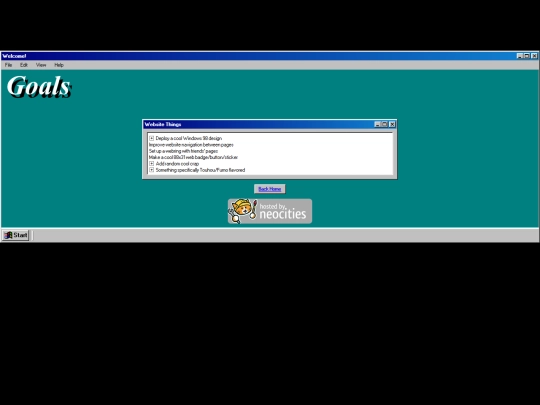This screenshot has width=540, height=405.
Task: Click the Goals heading
Action: coord(39,86)
